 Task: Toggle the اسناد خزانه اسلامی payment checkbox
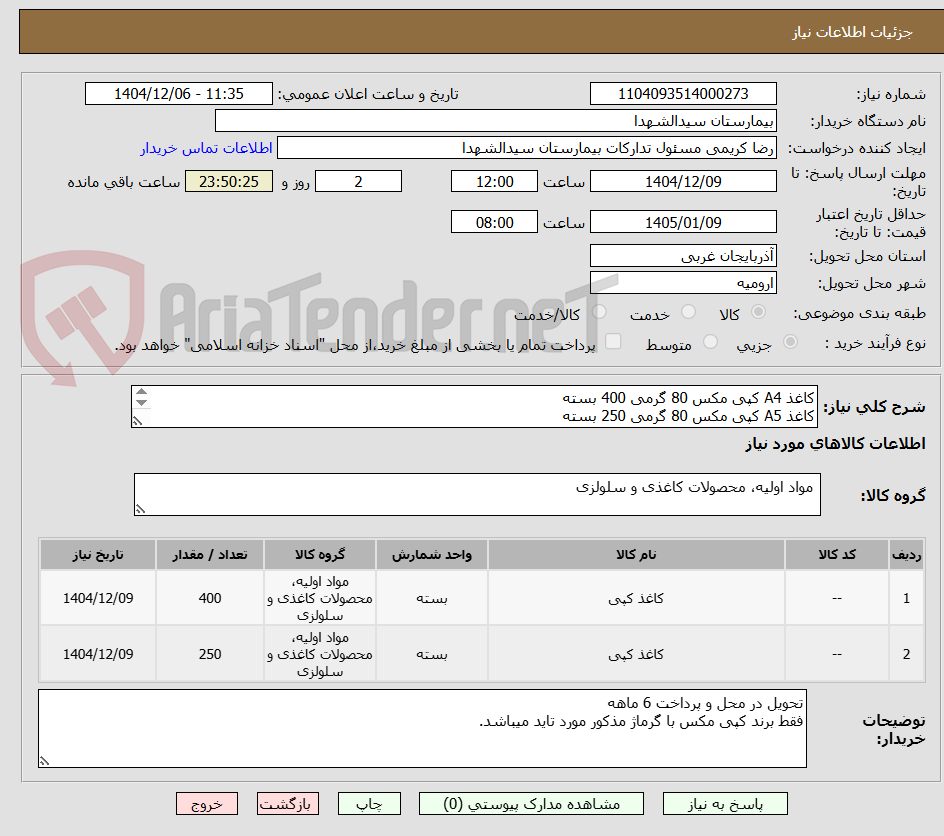(x=613, y=341)
